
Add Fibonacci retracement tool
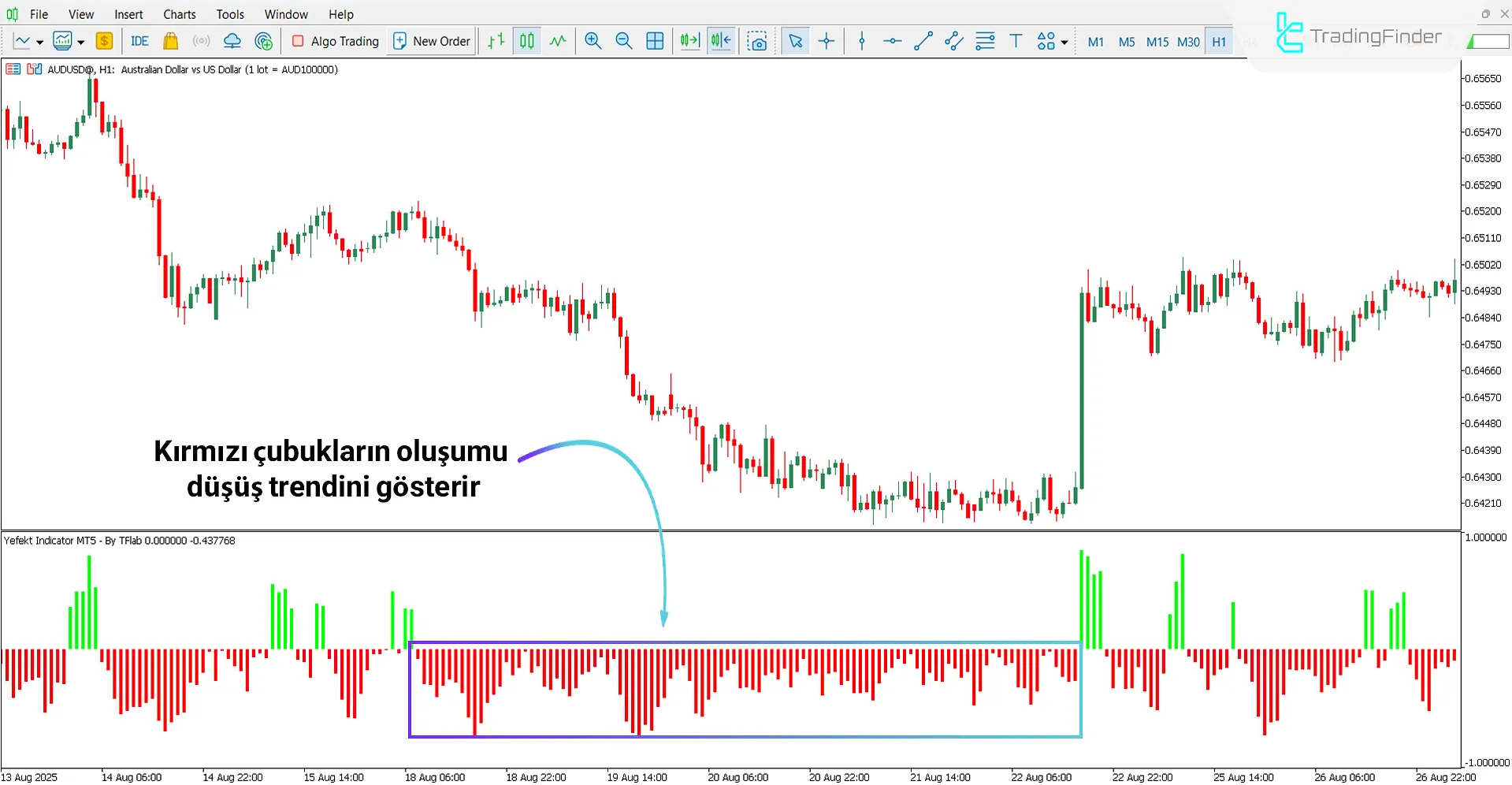[x=985, y=41]
